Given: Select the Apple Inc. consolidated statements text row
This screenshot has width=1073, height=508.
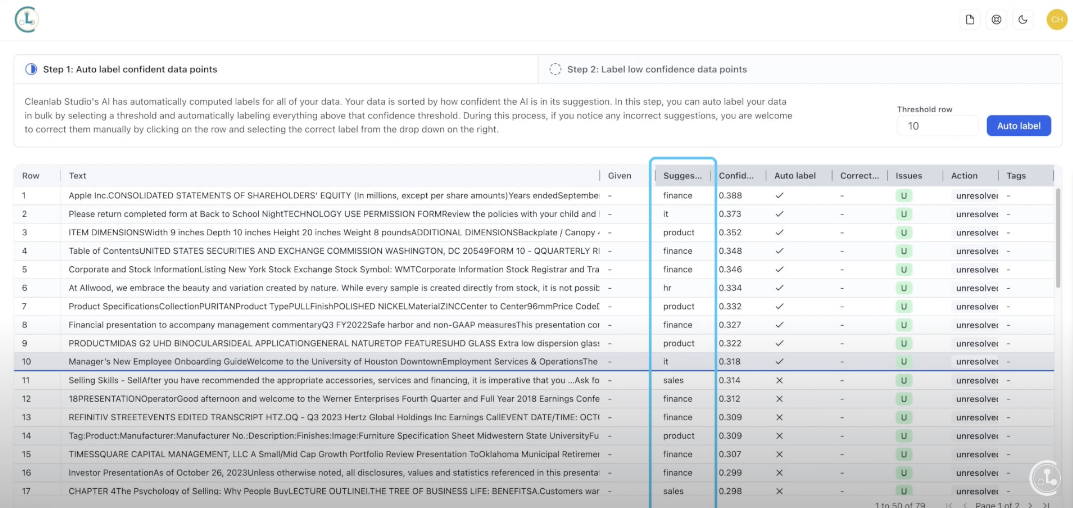Looking at the screenshot, I should point(534,195).
